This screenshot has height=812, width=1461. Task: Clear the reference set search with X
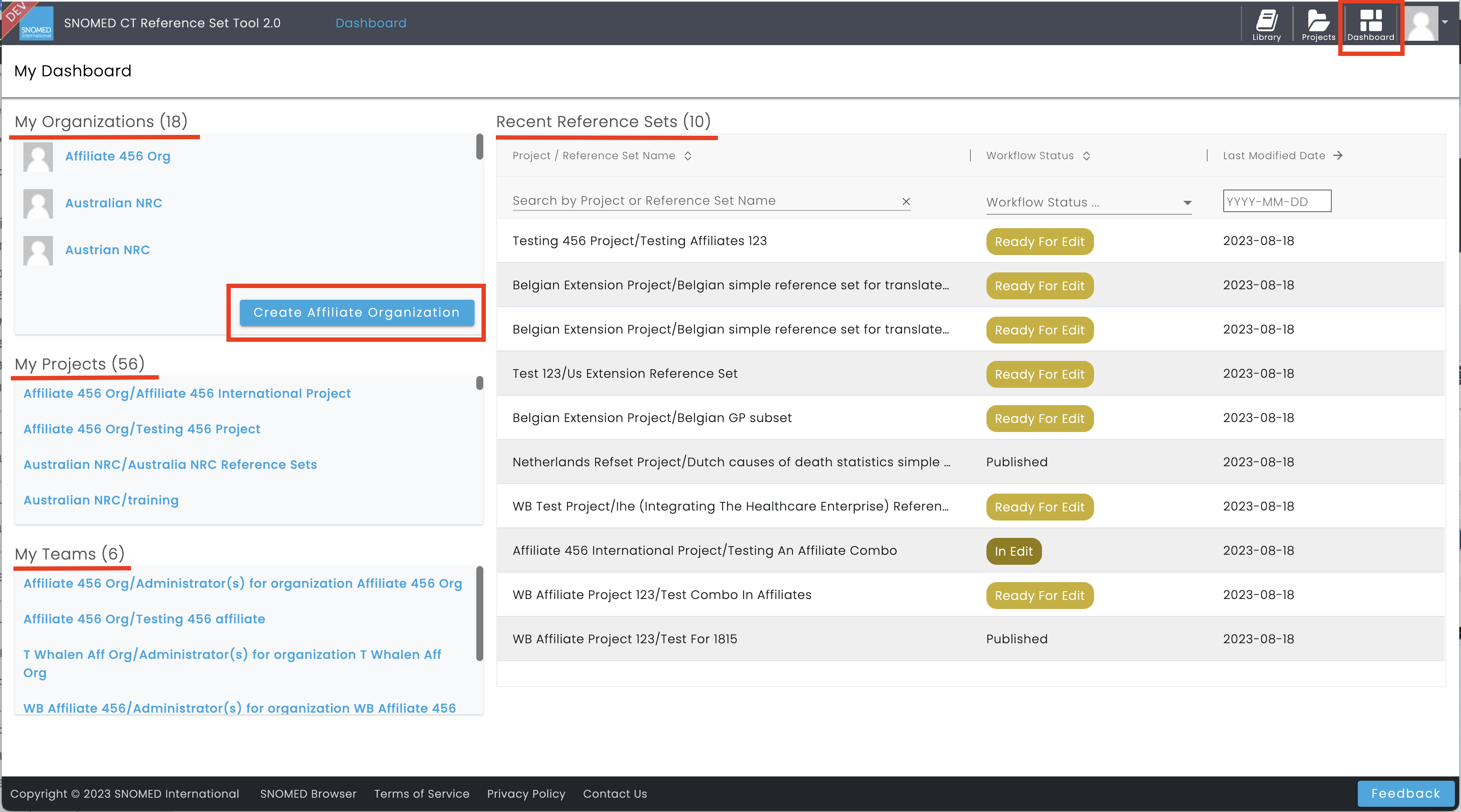click(906, 201)
